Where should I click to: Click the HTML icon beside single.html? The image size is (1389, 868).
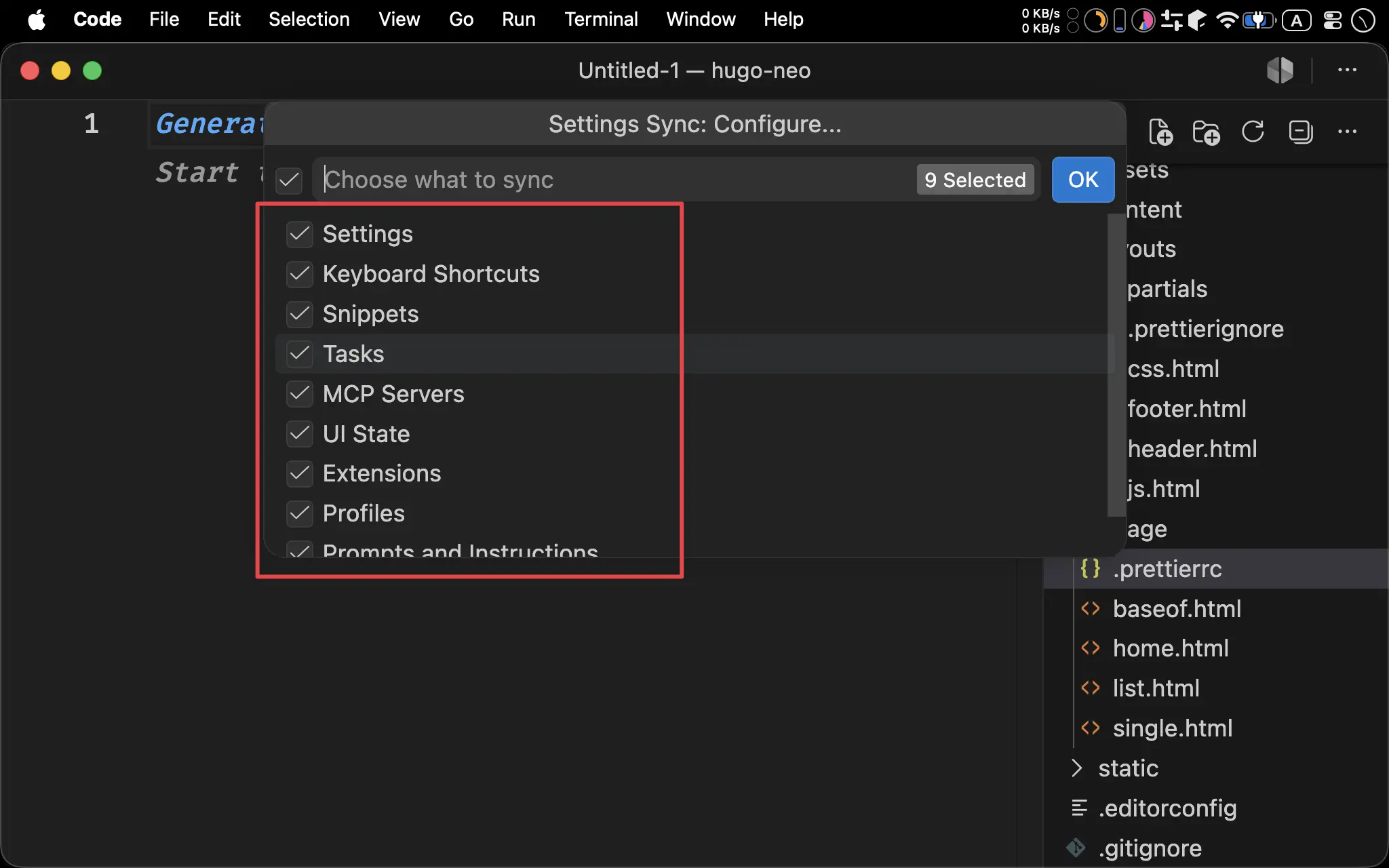click(x=1090, y=728)
